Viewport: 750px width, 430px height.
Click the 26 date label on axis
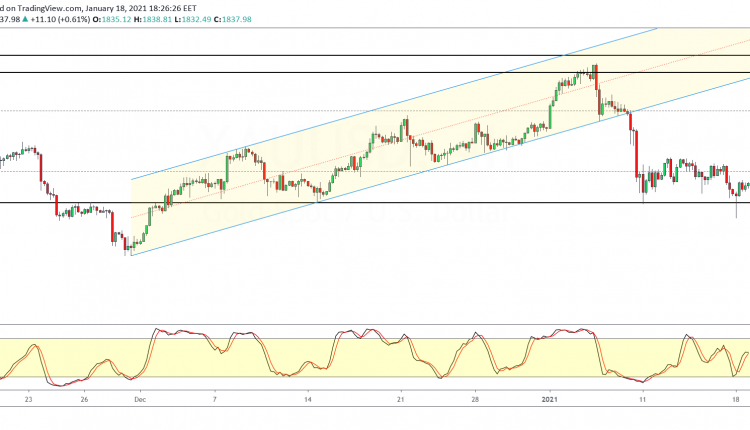(x=87, y=398)
